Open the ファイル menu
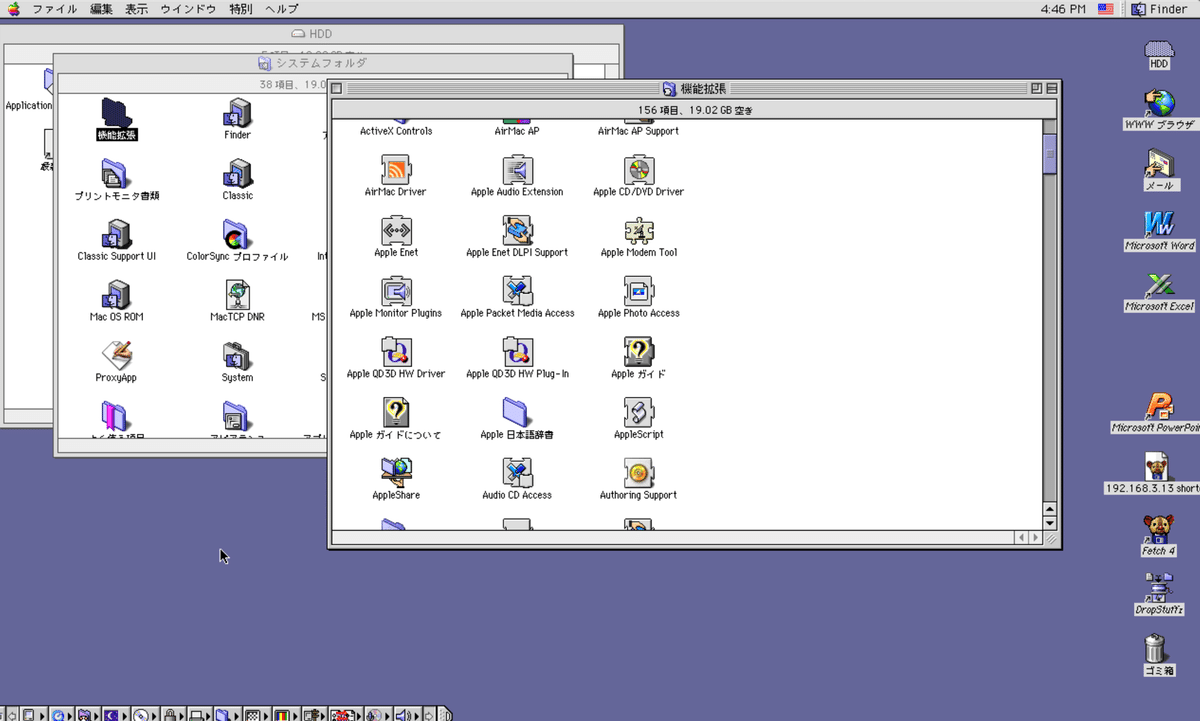The width and height of the screenshot is (1200, 721). [x=55, y=9]
